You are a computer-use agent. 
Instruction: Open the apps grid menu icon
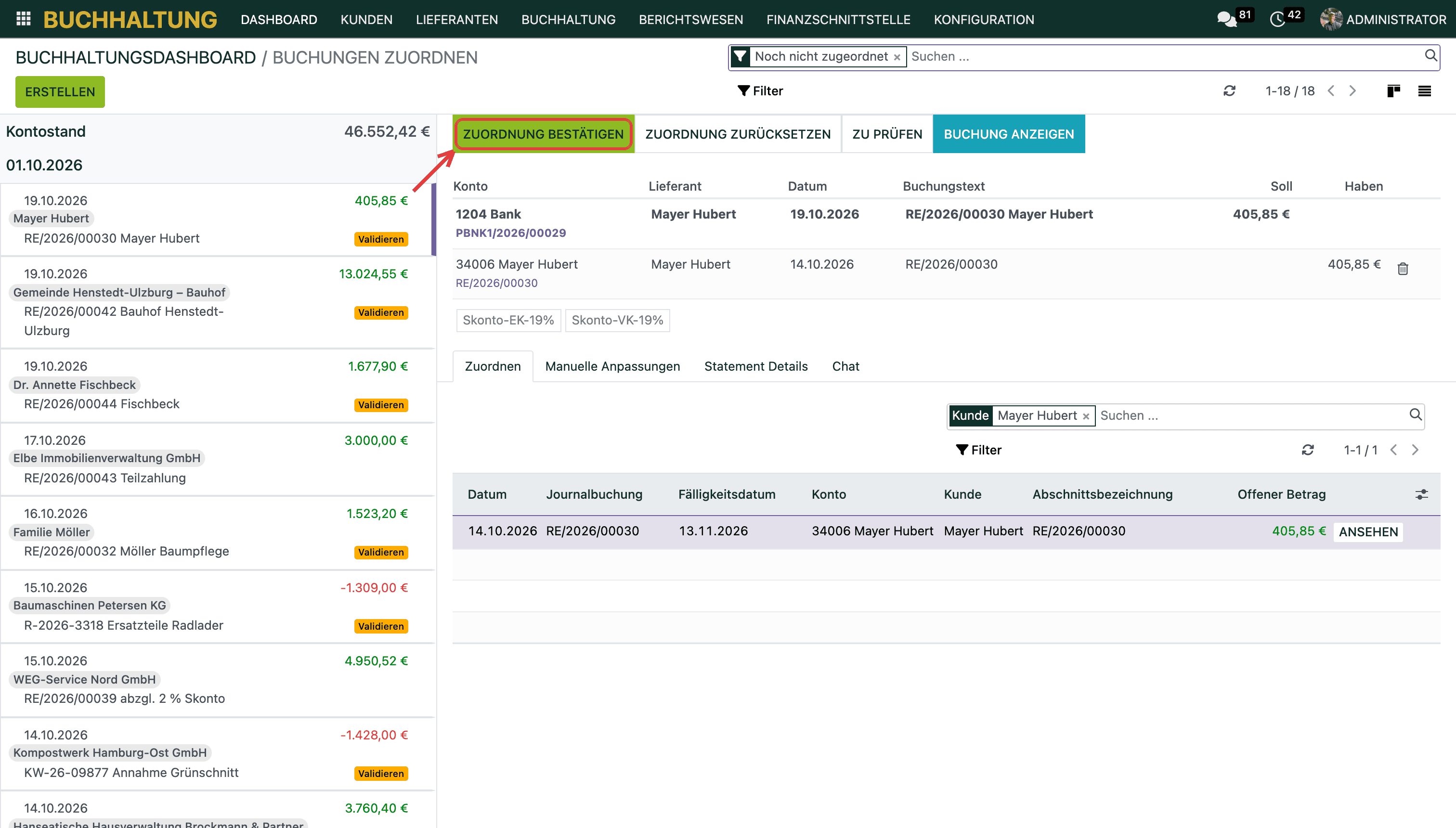[23, 19]
